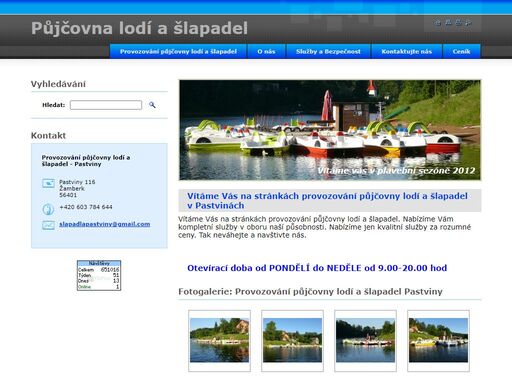Open the sitemap icon in header

pos(448,23)
